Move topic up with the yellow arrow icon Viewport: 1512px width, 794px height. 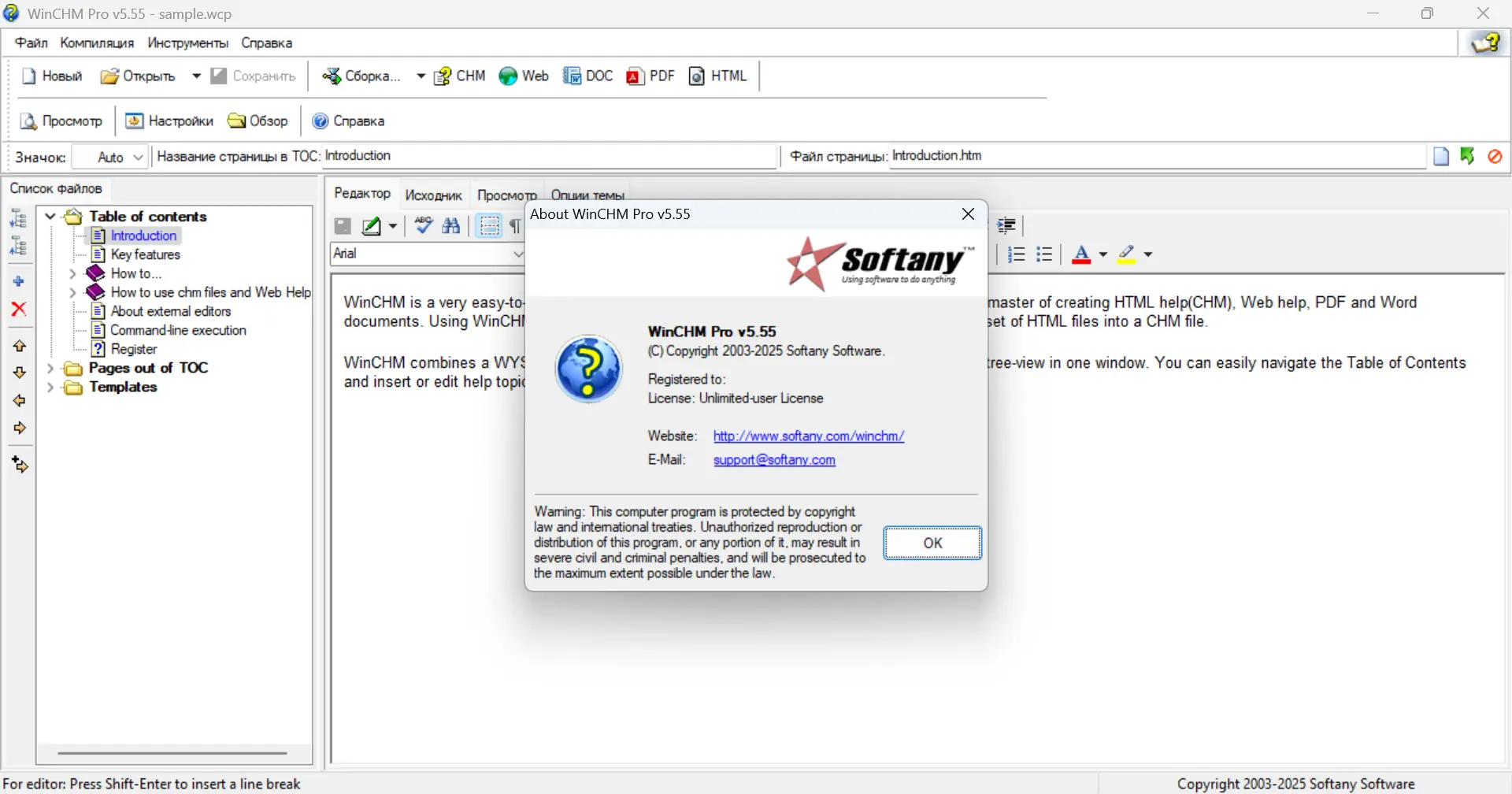18,345
